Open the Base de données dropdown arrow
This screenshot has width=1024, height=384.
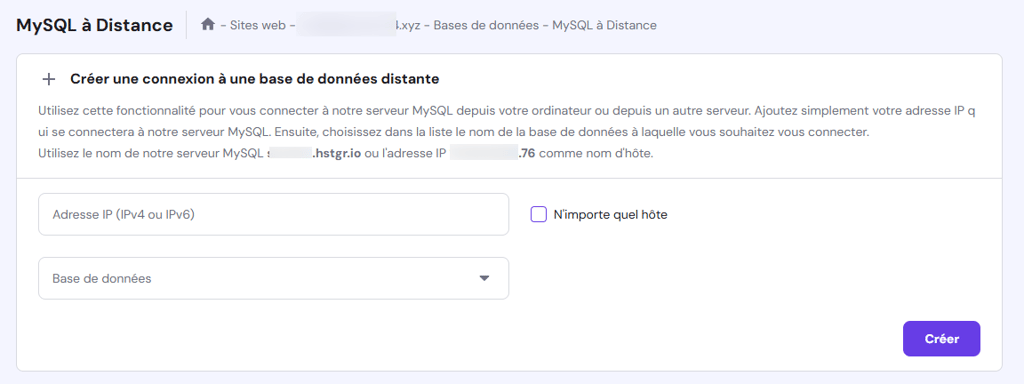coord(484,278)
